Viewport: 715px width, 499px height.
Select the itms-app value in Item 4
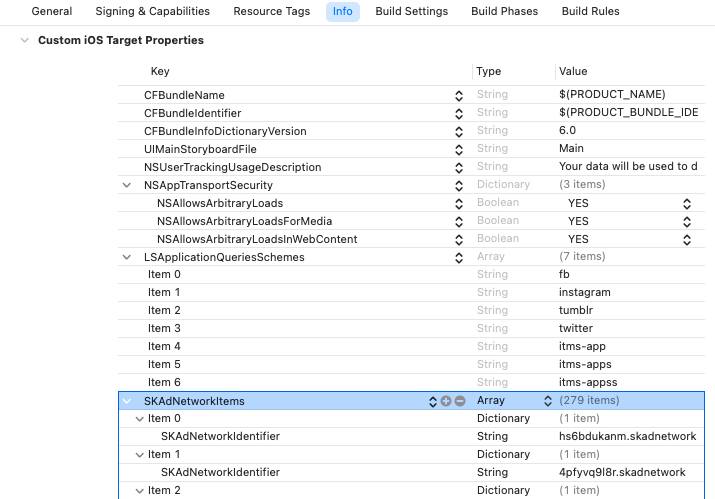click(582, 347)
